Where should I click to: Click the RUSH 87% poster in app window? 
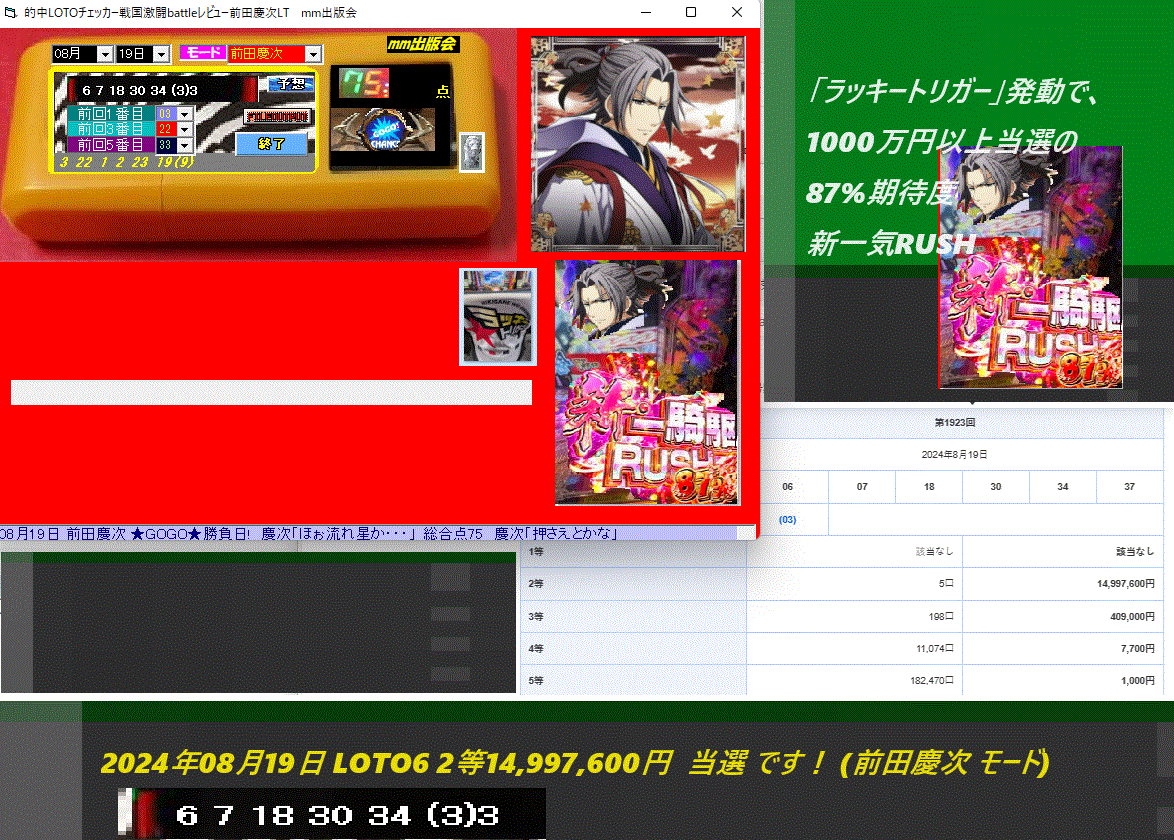[648, 383]
